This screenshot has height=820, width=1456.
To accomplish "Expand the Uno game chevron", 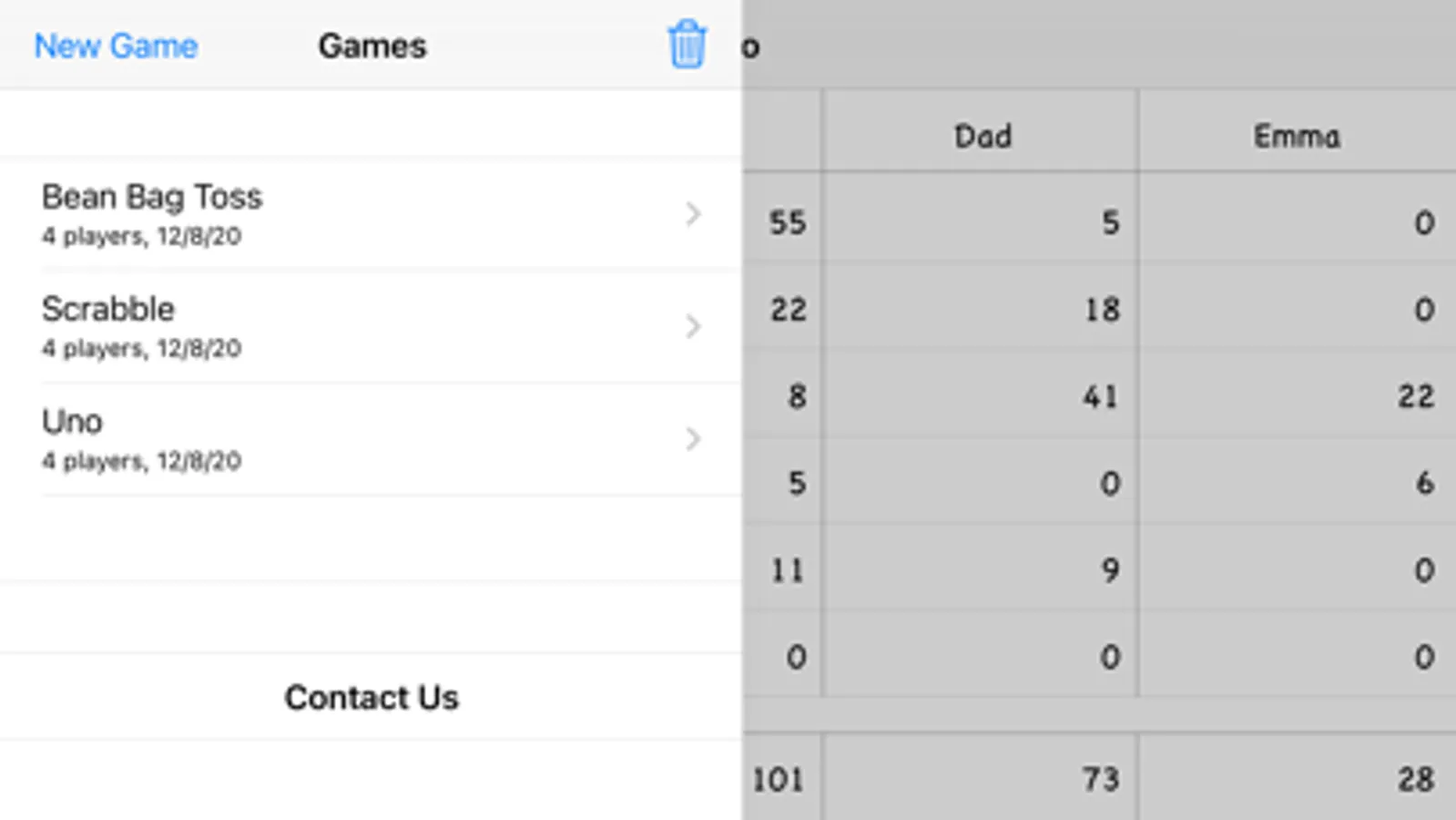I will [x=693, y=439].
